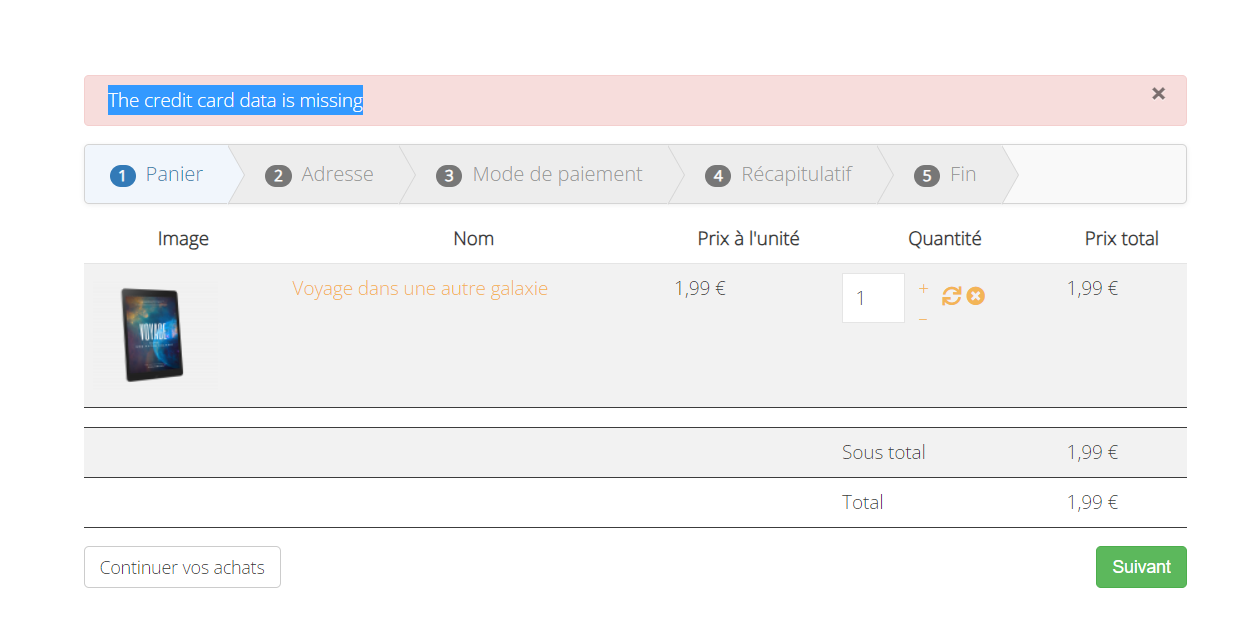The height and width of the screenshot is (618, 1238).
Task: Click the Prix à l'unité column header
Action: click(x=748, y=239)
